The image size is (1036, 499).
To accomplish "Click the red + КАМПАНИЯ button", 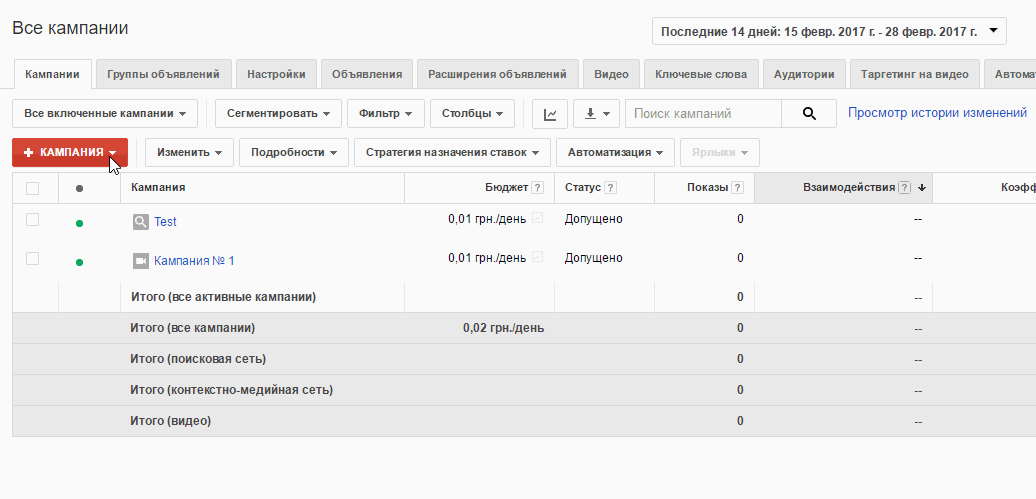I will 69,153.
